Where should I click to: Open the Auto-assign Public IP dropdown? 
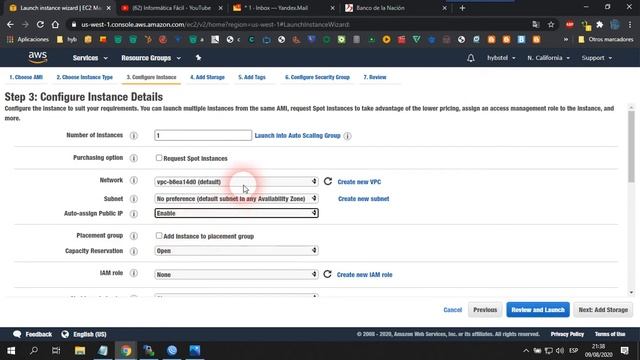pos(236,213)
